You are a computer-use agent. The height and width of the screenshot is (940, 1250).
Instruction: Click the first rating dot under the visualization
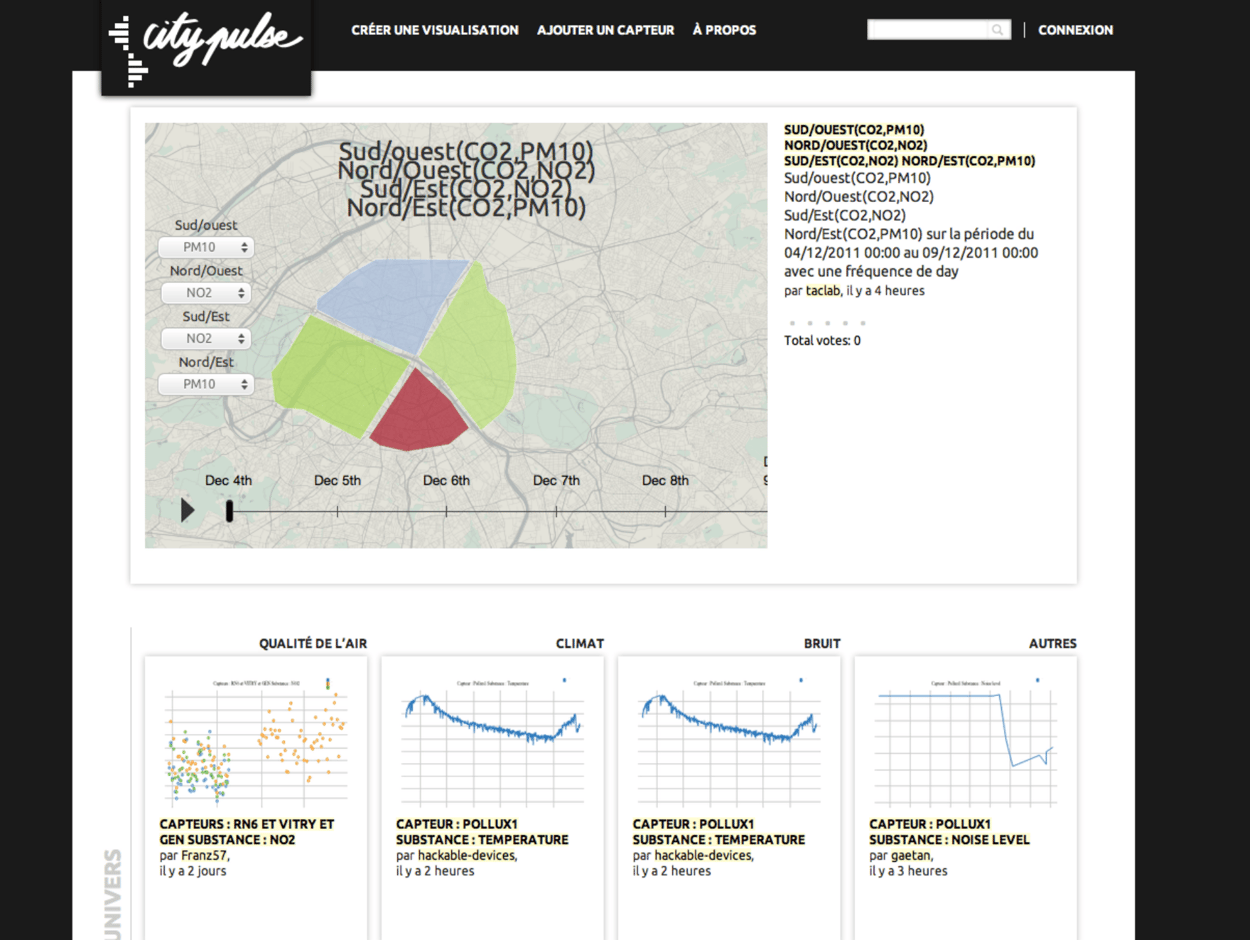(792, 323)
